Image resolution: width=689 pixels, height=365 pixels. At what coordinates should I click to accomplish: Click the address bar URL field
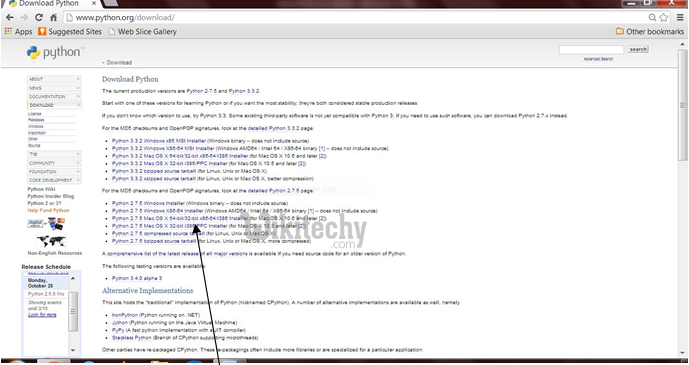coord(356,18)
